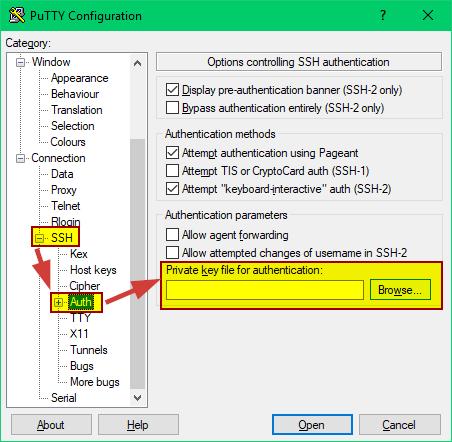Viewport: 452px width, 442px height.
Task: Click the Cancel button
Action: click(x=399, y=425)
